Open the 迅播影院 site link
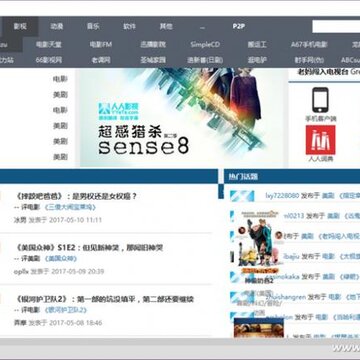This screenshot has height=360, width=360. [x=153, y=44]
